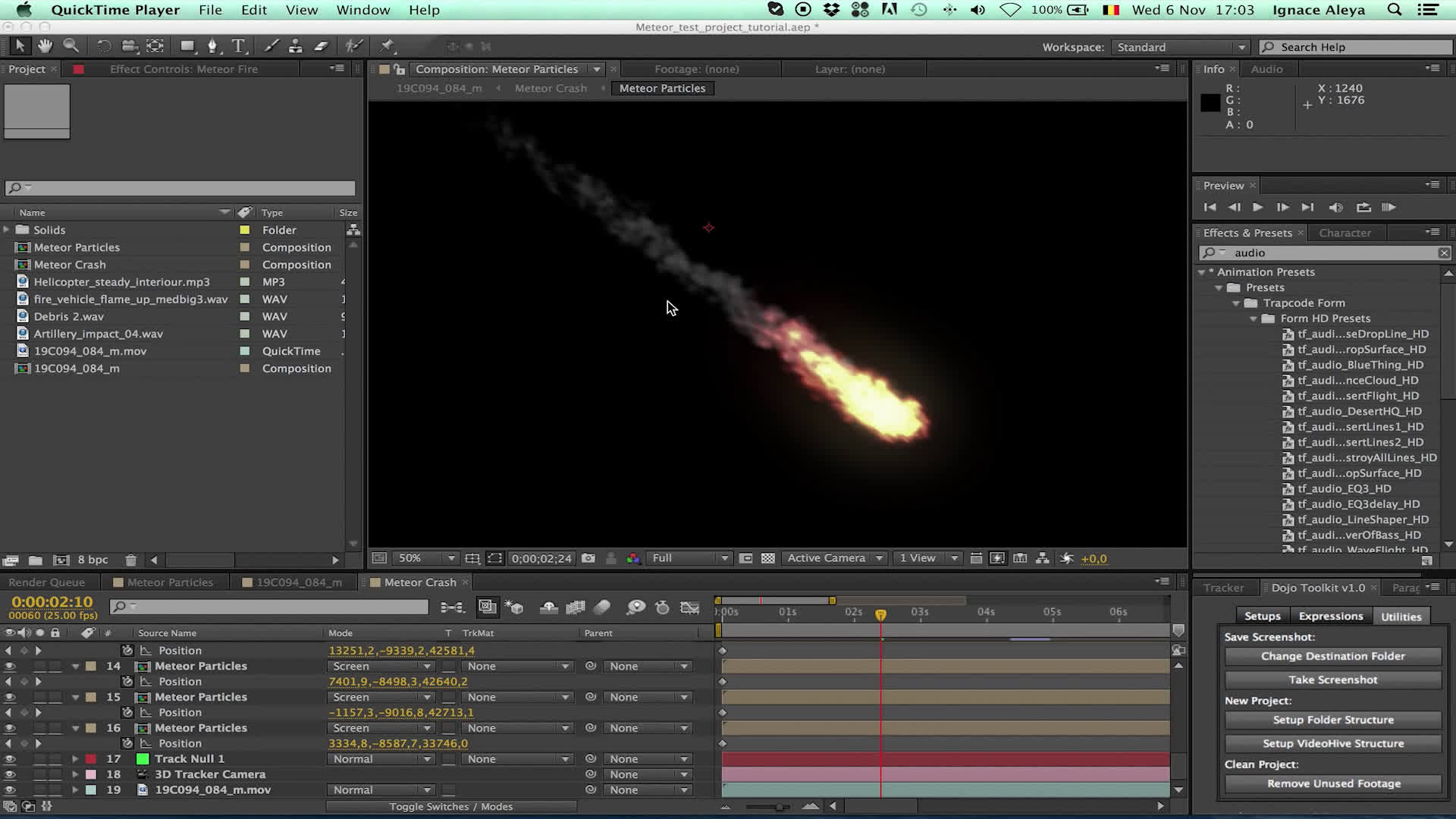1456x819 pixels.
Task: Click the Play button in Preview
Action: click(x=1257, y=207)
